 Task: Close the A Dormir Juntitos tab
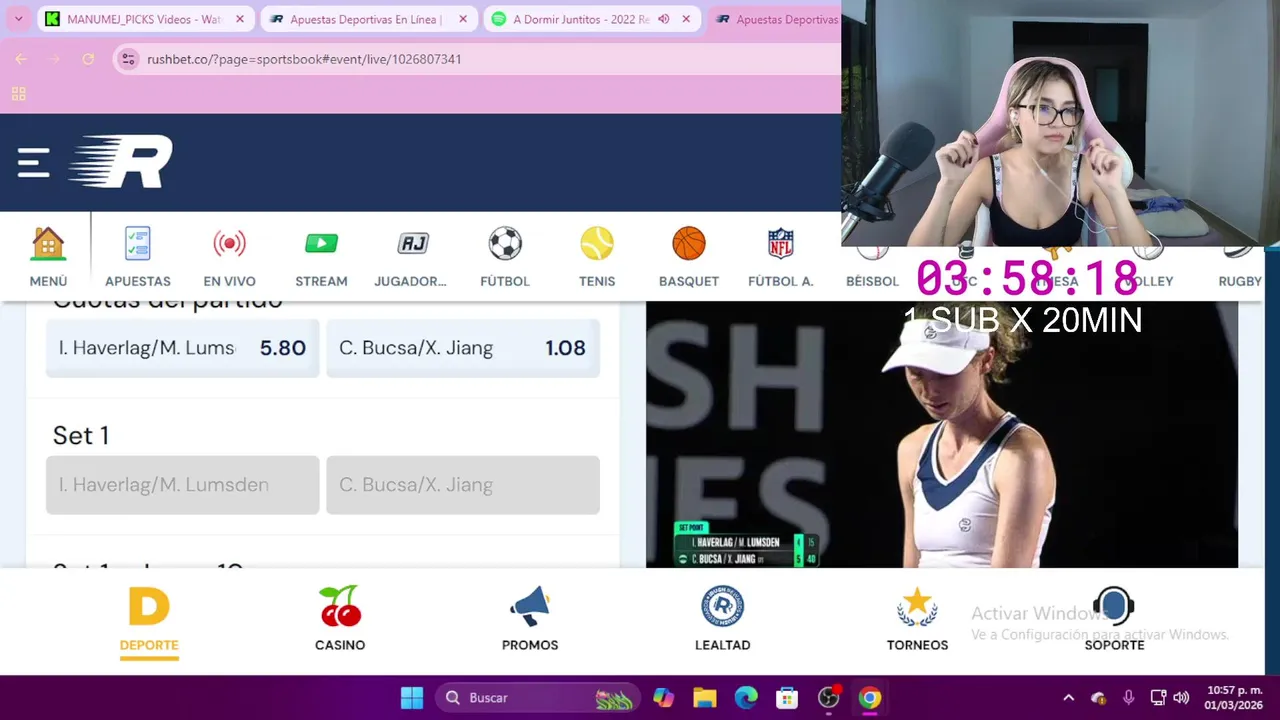pos(686,19)
